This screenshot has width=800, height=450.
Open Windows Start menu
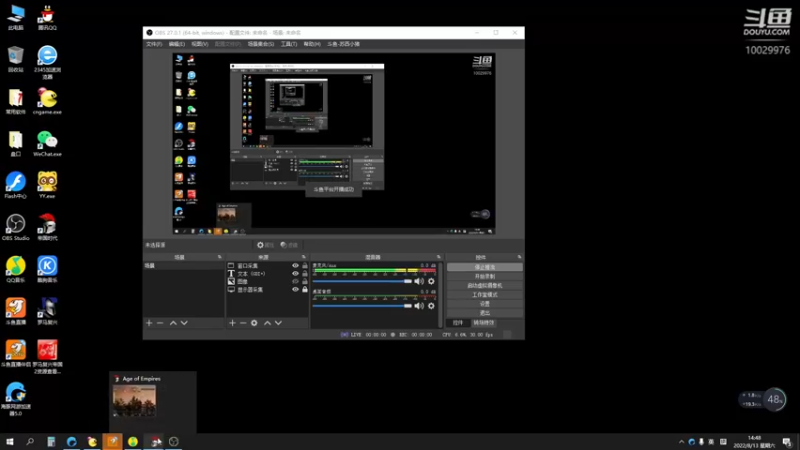pos(10,441)
